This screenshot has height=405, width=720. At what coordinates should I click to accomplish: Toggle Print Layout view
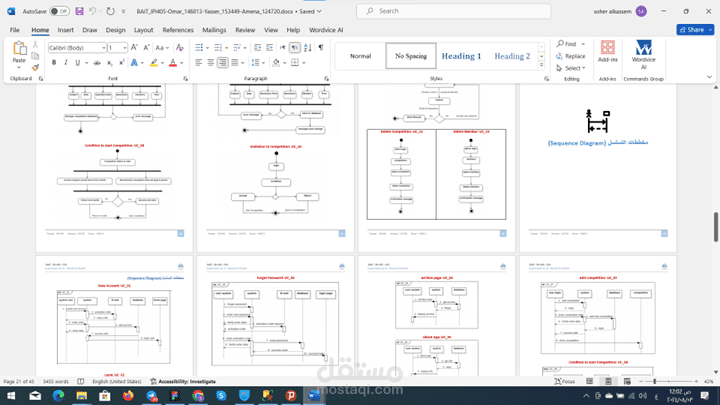pyautogui.click(x=608, y=381)
